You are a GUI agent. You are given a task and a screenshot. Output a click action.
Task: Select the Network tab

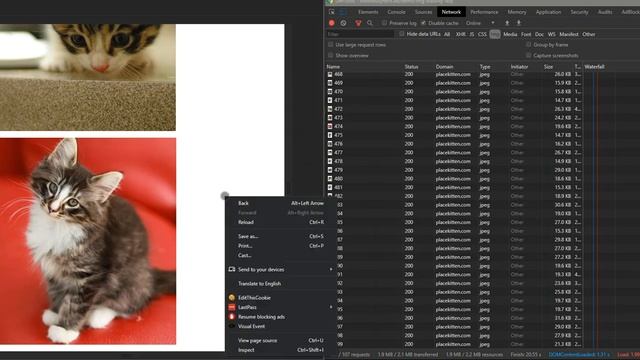click(x=451, y=12)
